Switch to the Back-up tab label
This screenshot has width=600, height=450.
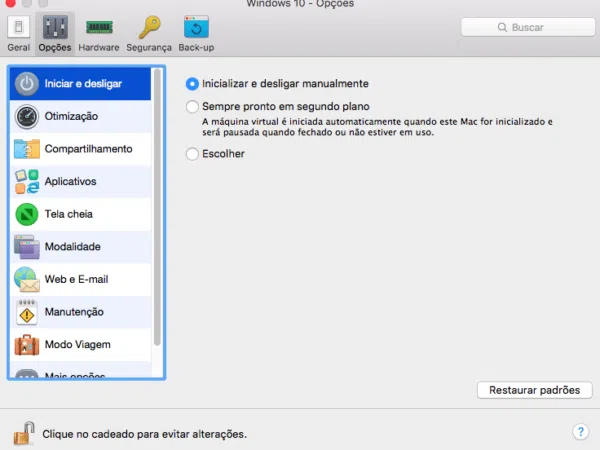[x=196, y=47]
